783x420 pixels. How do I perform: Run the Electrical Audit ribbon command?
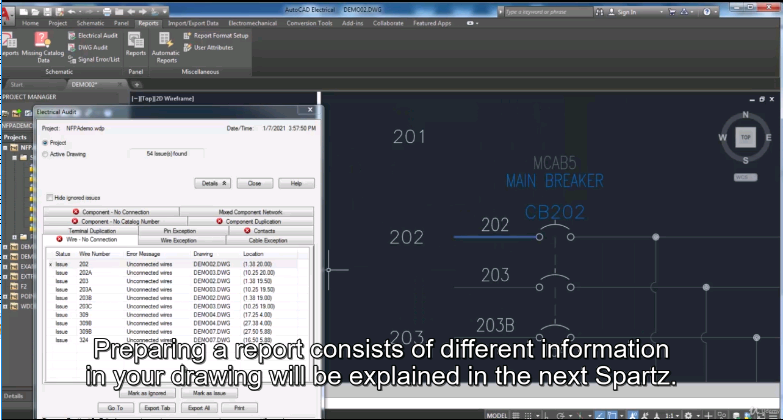point(93,35)
